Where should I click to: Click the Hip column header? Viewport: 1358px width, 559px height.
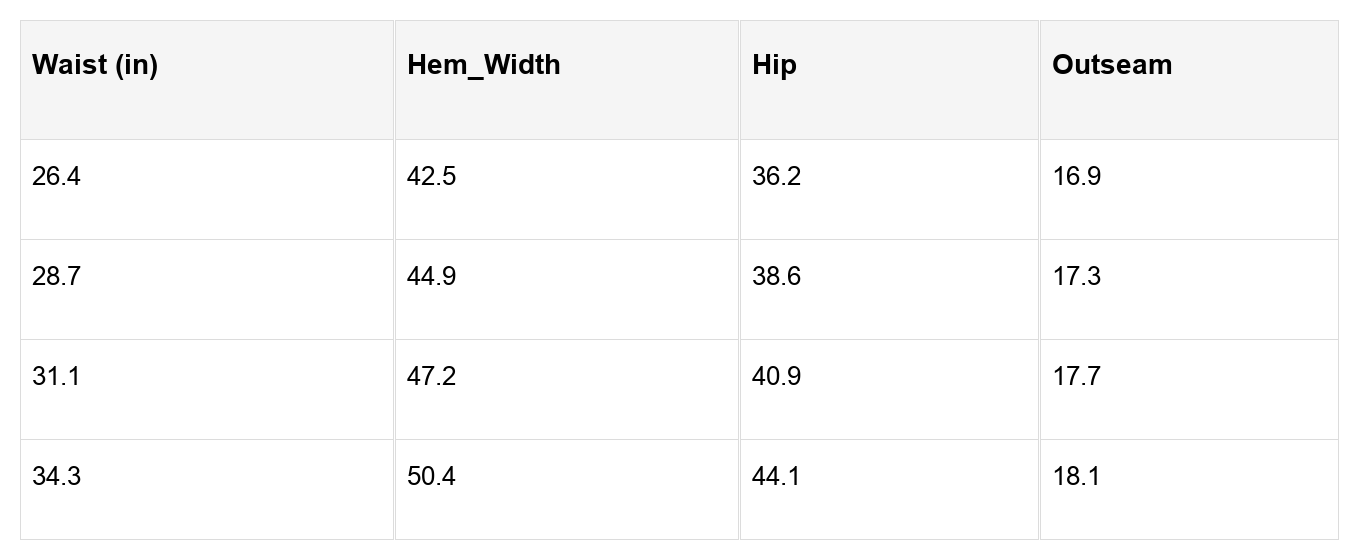[774, 66]
